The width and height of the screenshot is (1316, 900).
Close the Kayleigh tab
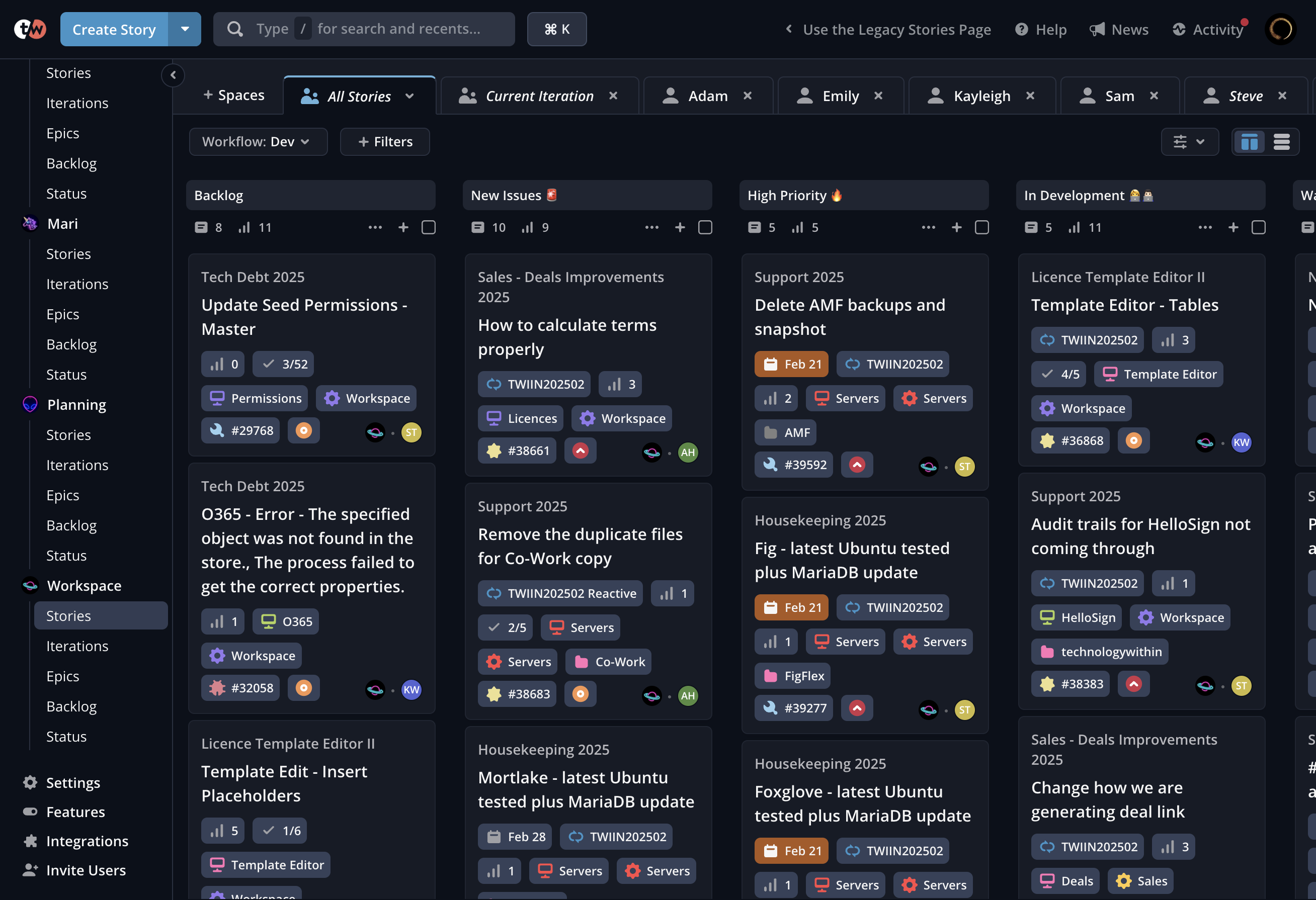pos(1030,96)
